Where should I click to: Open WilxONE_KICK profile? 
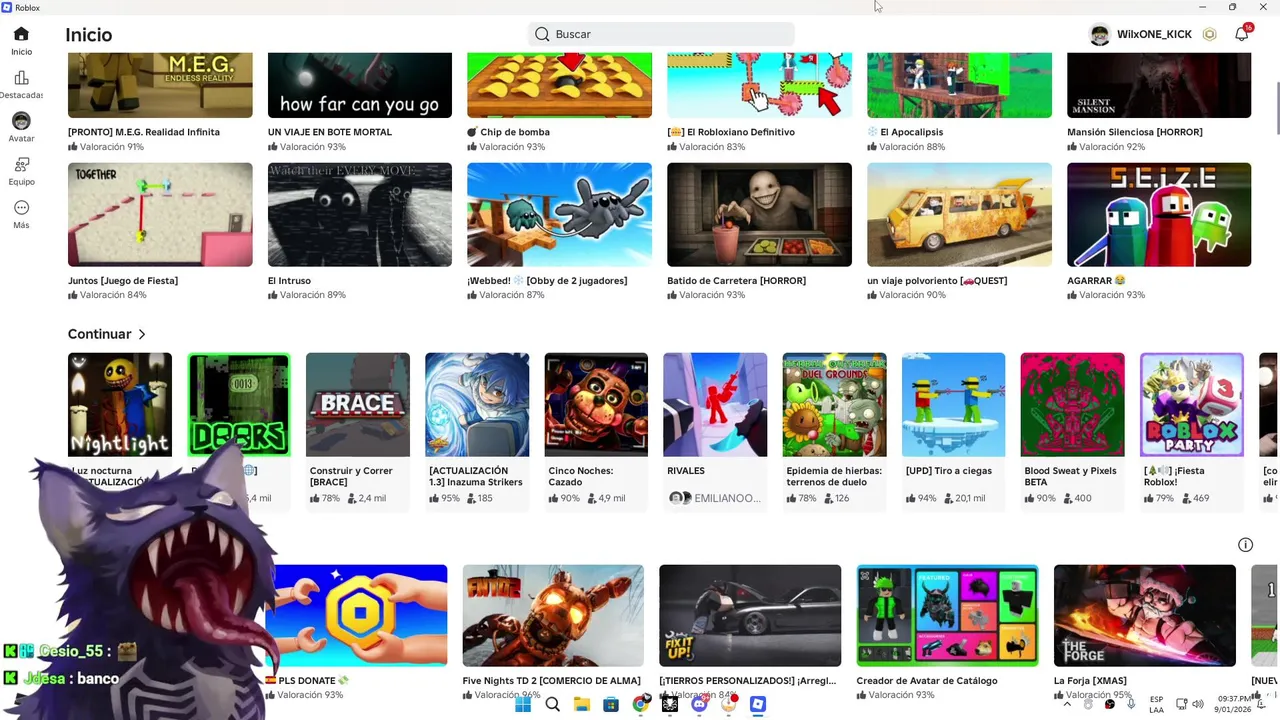click(x=1154, y=34)
